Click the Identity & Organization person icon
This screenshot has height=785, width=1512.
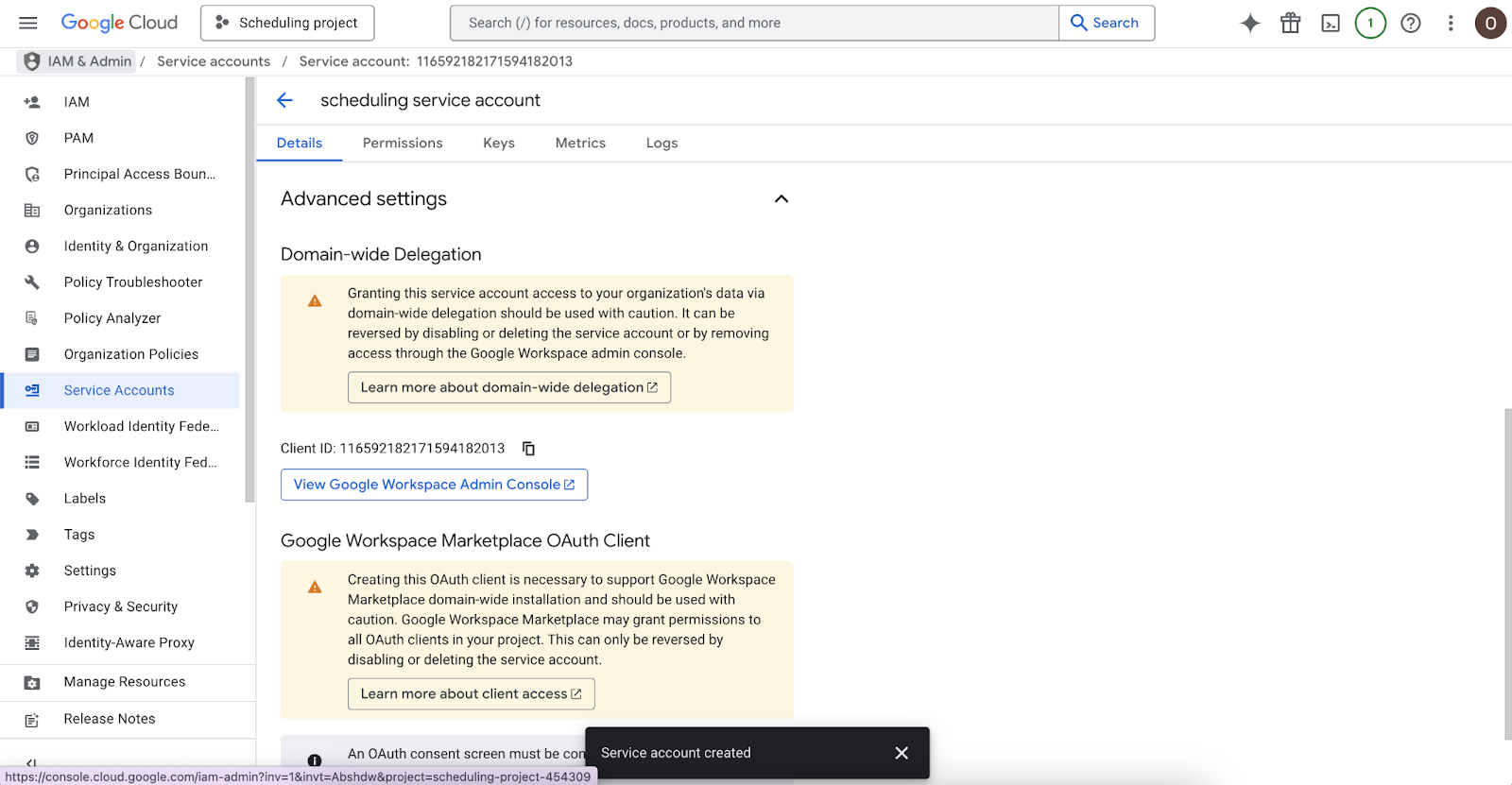click(x=32, y=247)
